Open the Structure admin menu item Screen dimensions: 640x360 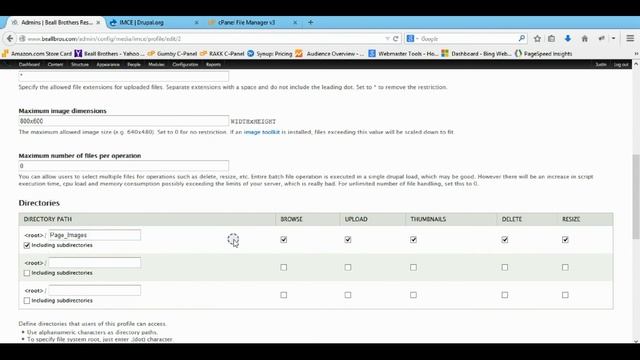80,64
